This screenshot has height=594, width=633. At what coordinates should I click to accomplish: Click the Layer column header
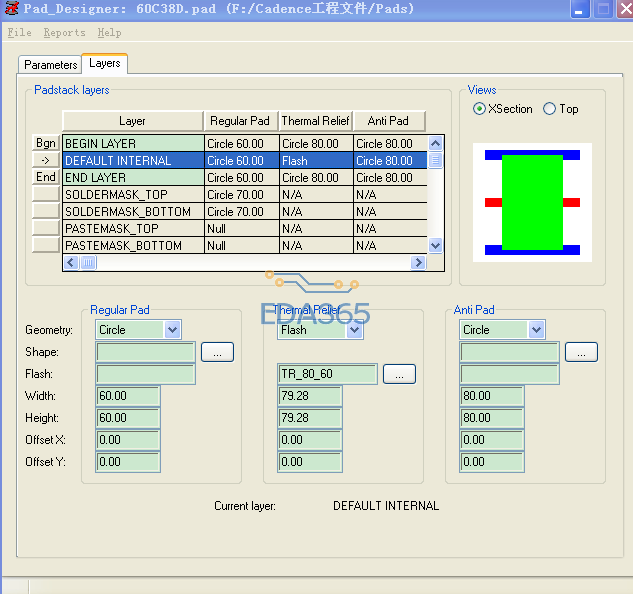(132, 121)
